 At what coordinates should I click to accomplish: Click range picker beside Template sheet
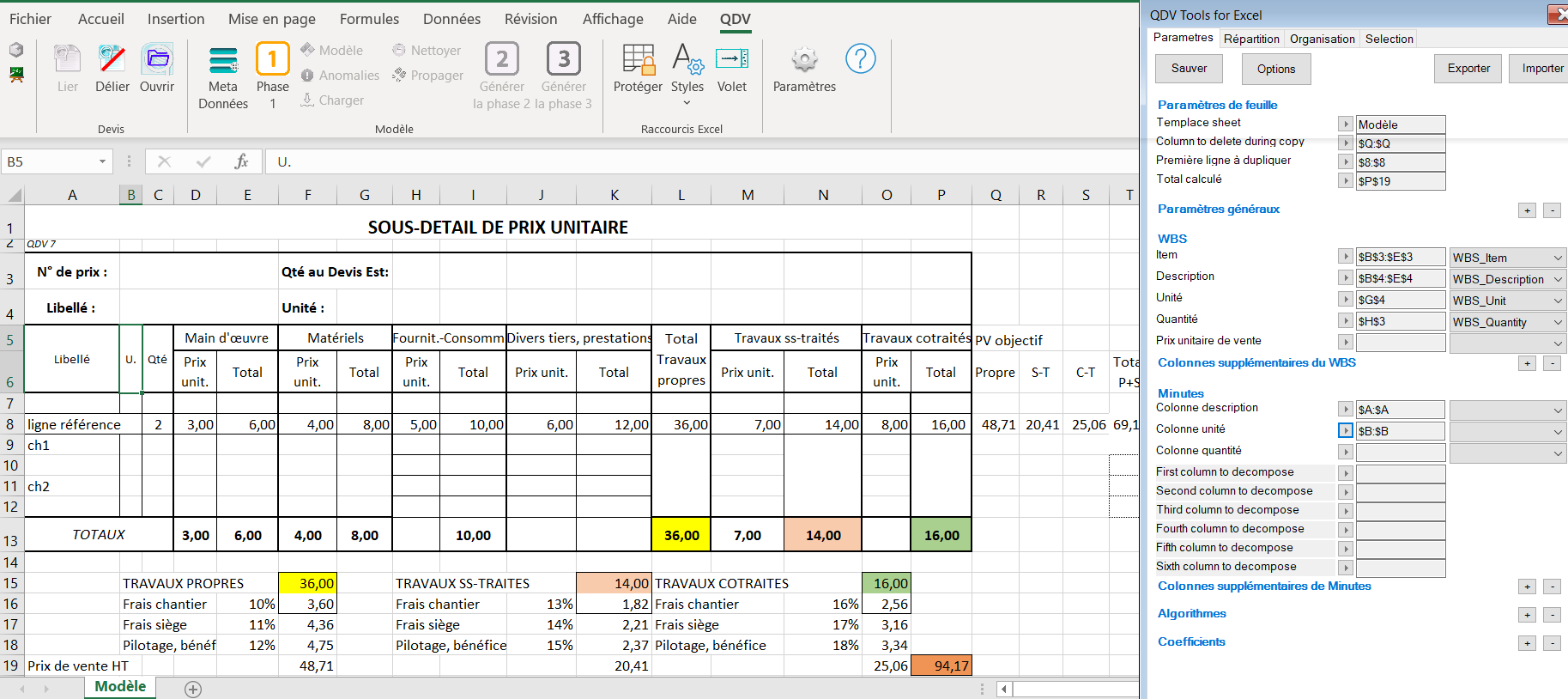(1345, 125)
